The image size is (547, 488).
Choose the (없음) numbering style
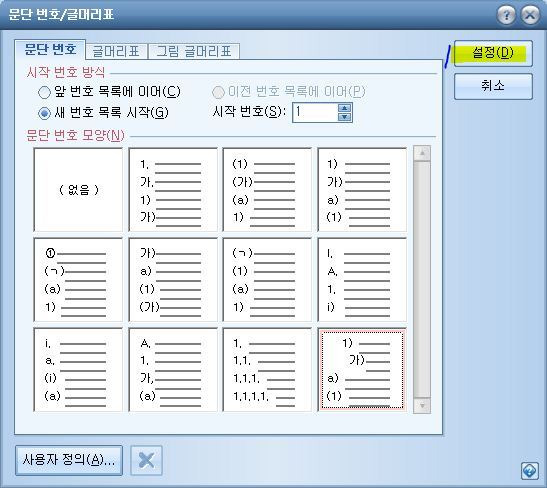78,190
